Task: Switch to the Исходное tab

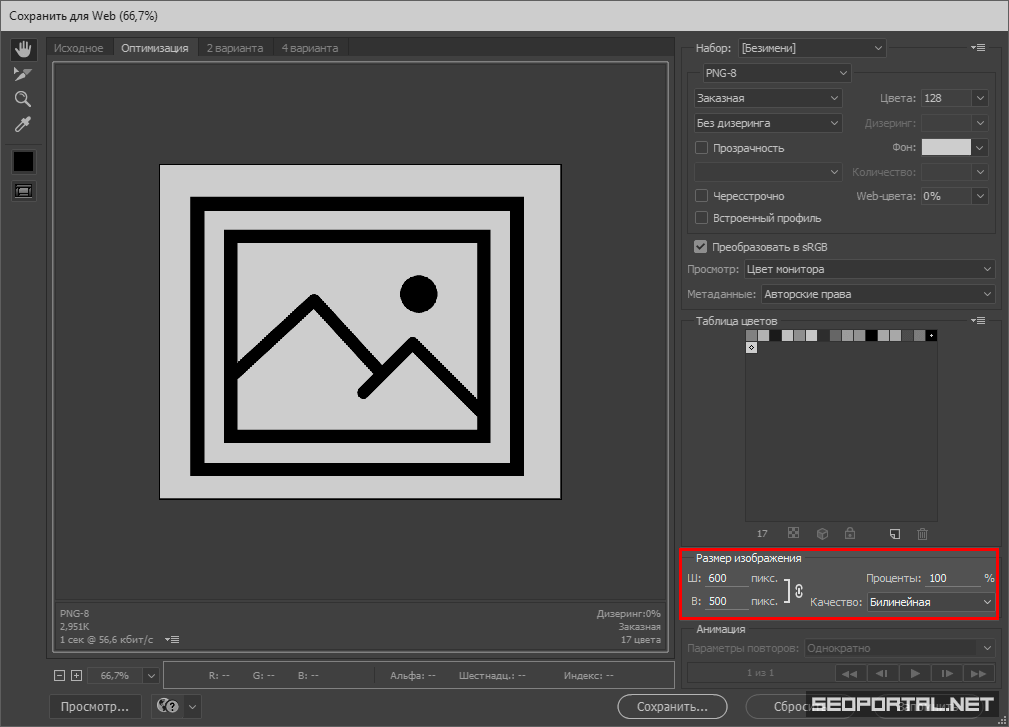Action: [79, 48]
